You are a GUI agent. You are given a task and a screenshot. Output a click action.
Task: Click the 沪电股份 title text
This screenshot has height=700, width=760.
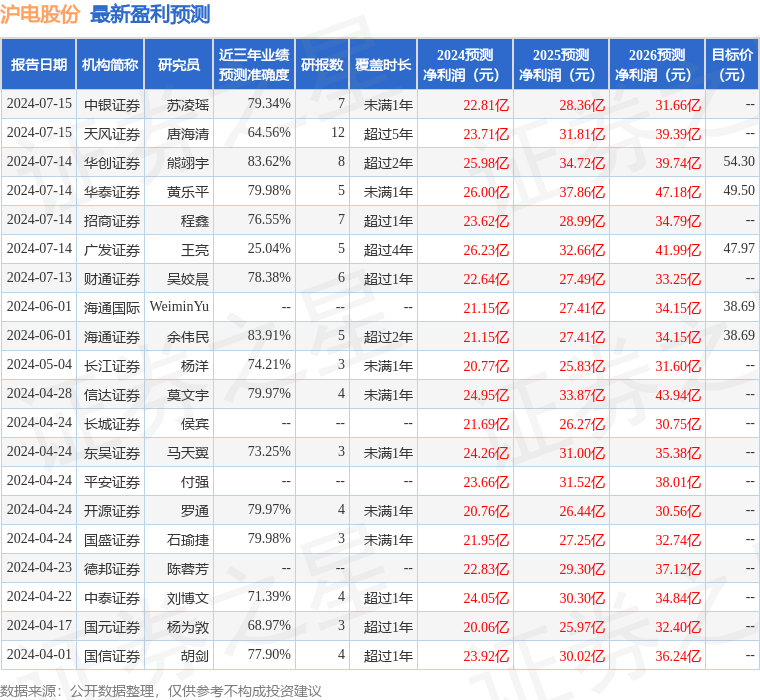coord(40,14)
